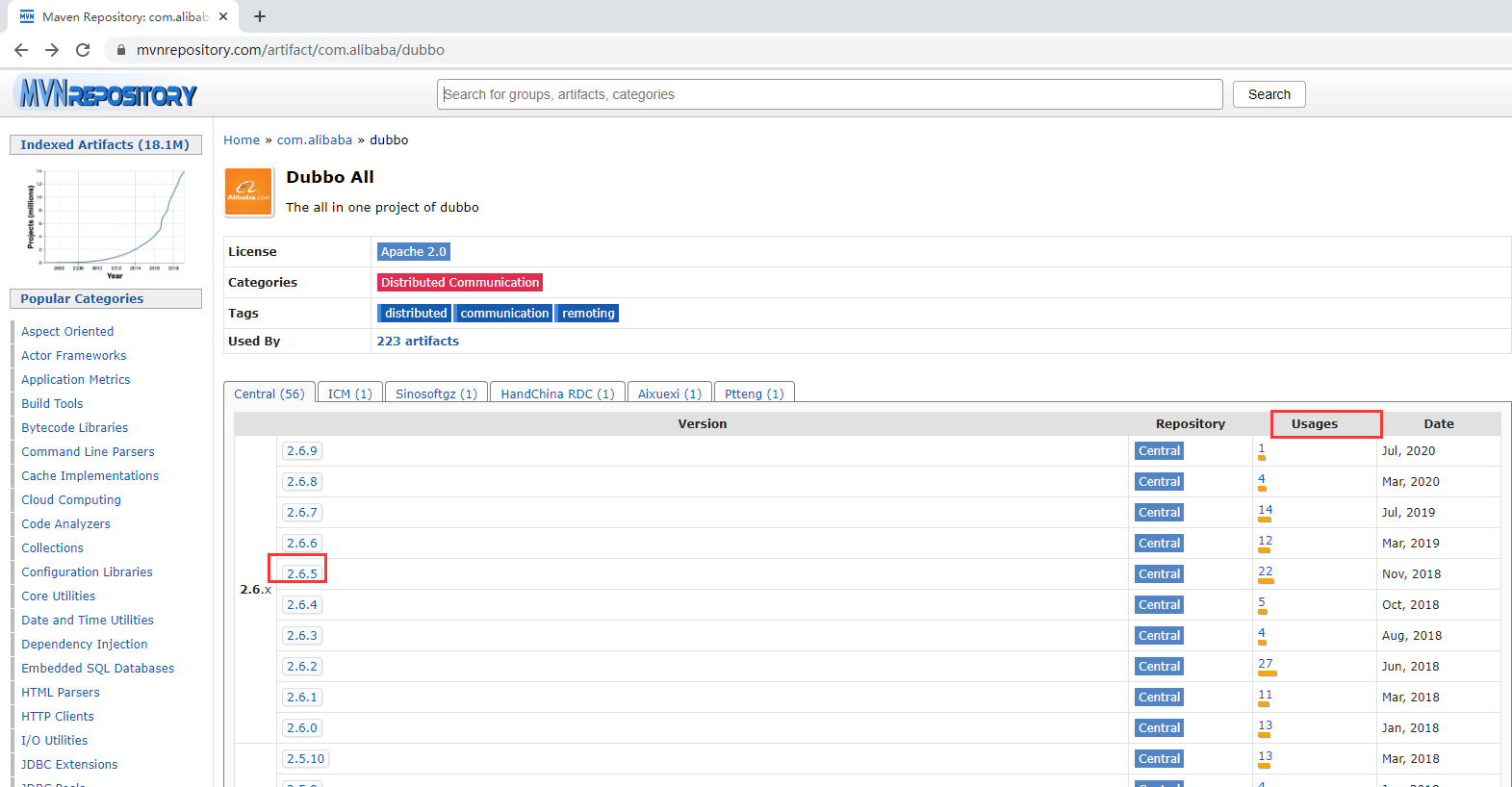Click the Search button
1512x787 pixels.
pos(1269,94)
